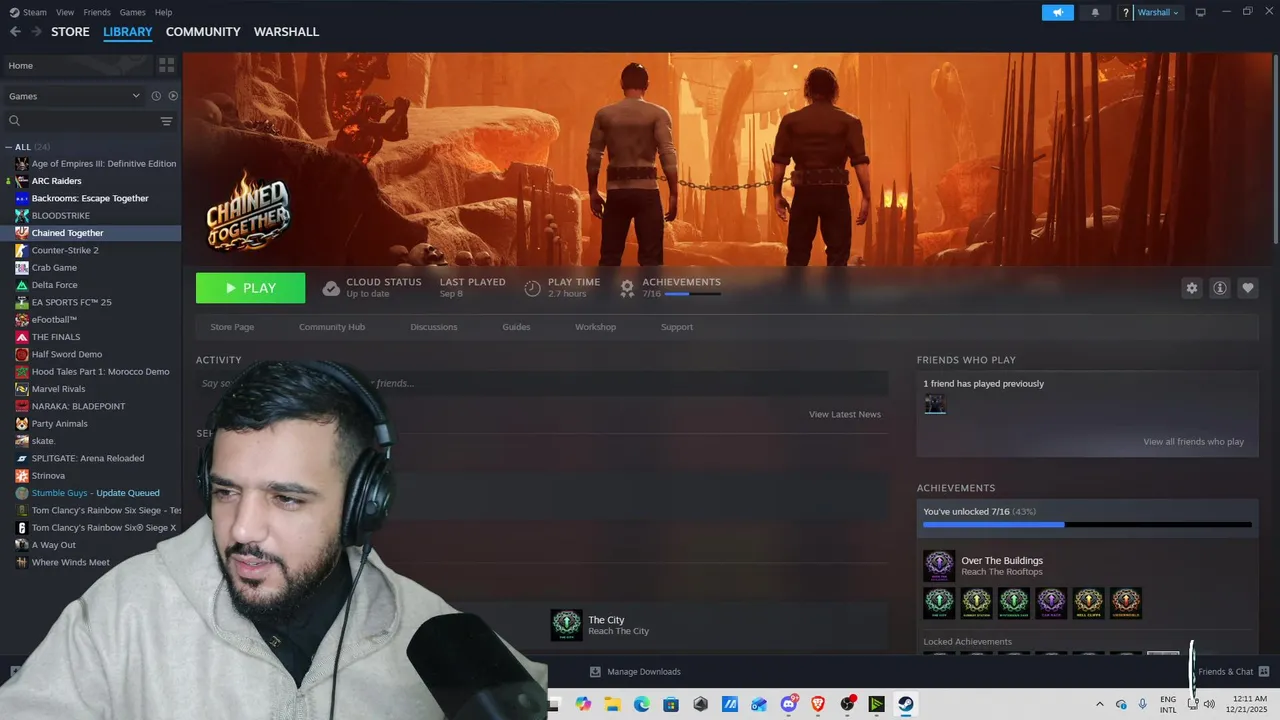Open the Community Hub link
The width and height of the screenshot is (1280, 720).
tap(332, 327)
